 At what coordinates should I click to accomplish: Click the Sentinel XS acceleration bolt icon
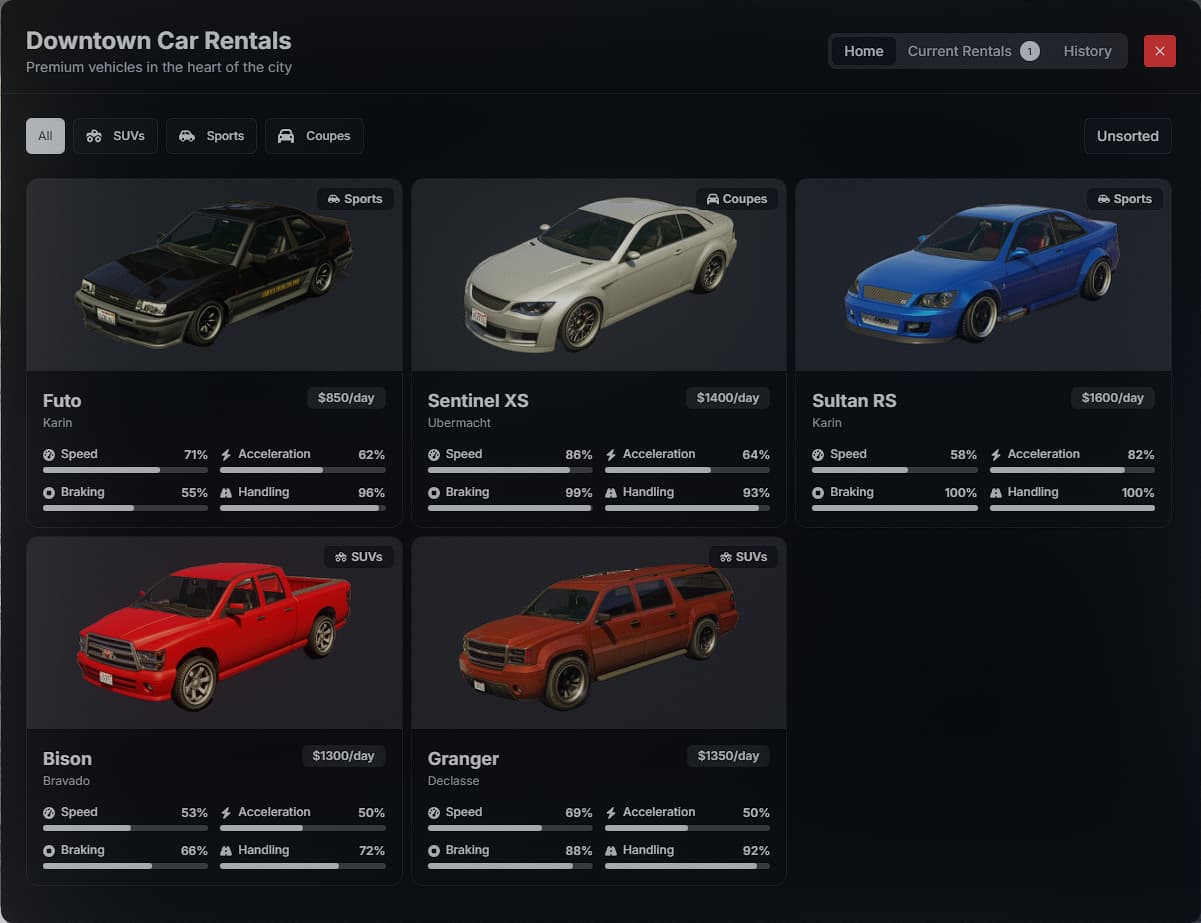611,455
